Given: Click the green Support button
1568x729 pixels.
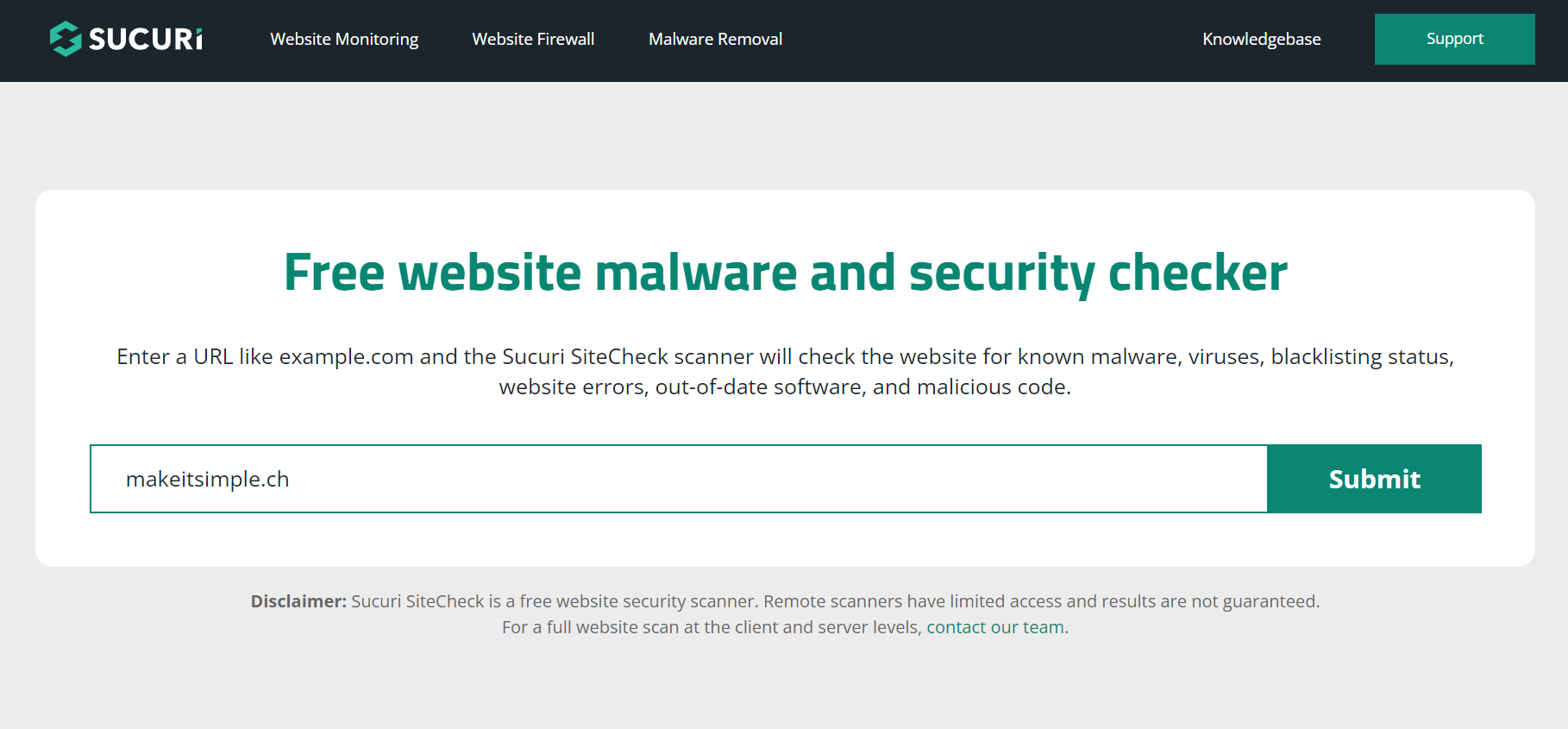Looking at the screenshot, I should click(1455, 38).
